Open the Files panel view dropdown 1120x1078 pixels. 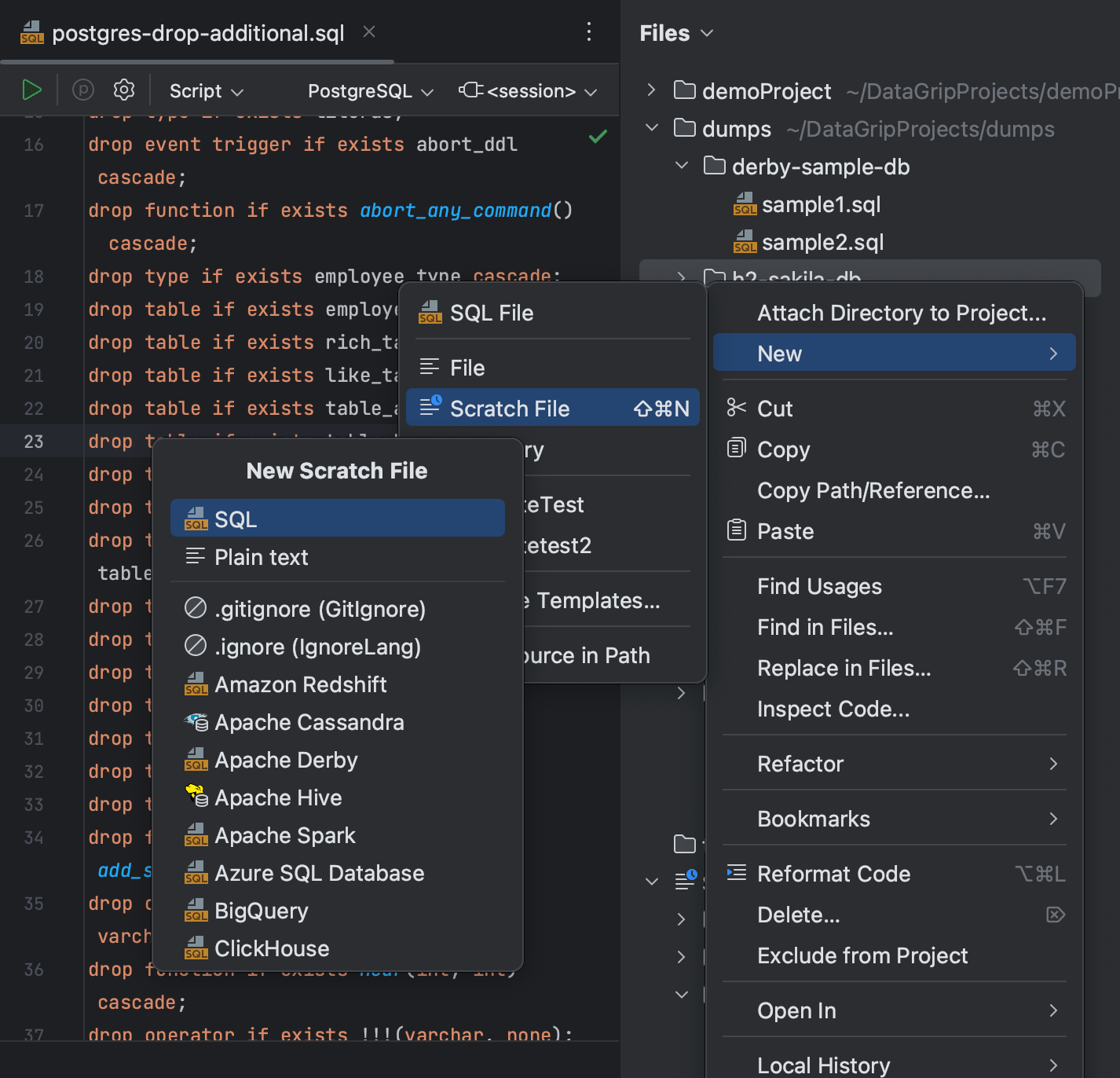[x=706, y=33]
